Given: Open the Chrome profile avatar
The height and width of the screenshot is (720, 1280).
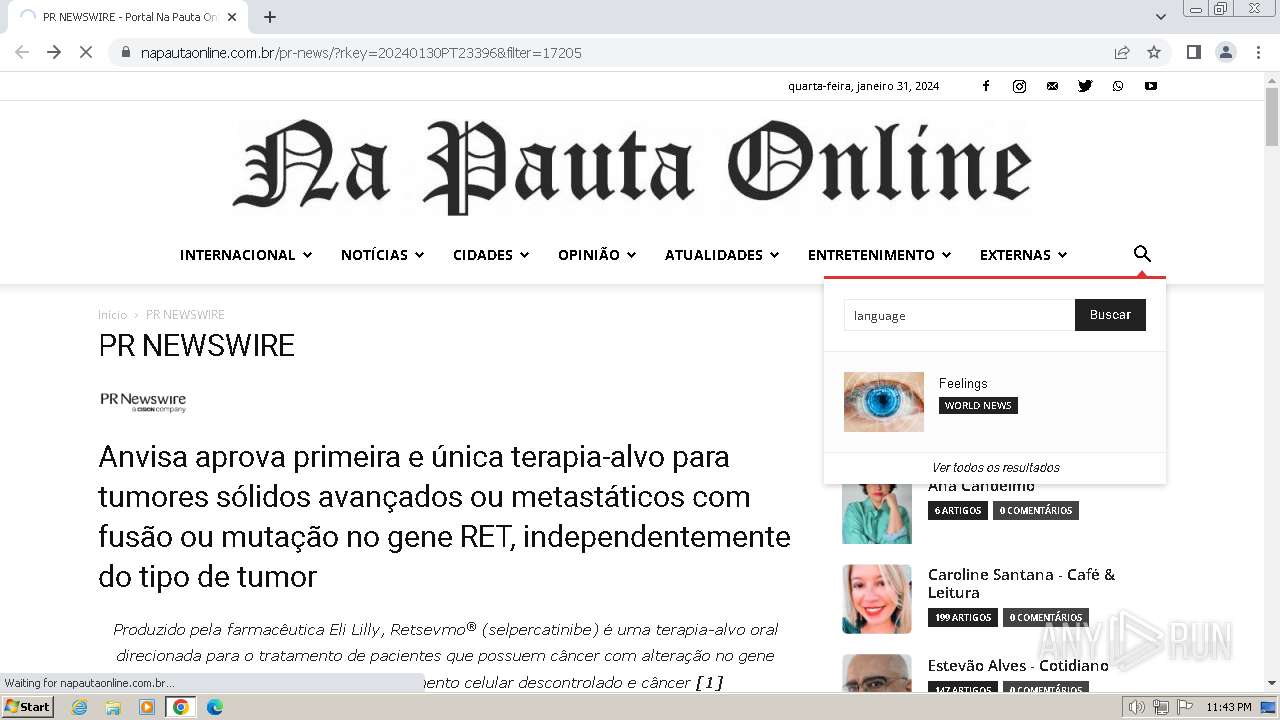Looking at the screenshot, I should click(1225, 52).
